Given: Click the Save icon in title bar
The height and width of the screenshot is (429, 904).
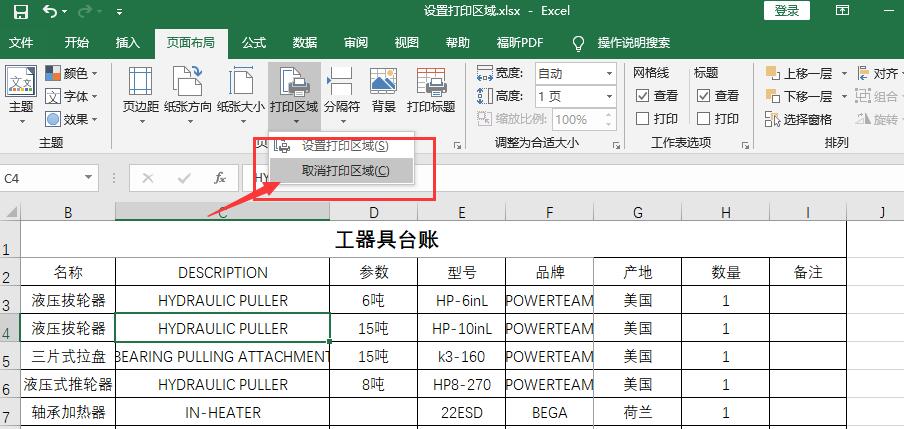Looking at the screenshot, I should (x=21, y=12).
